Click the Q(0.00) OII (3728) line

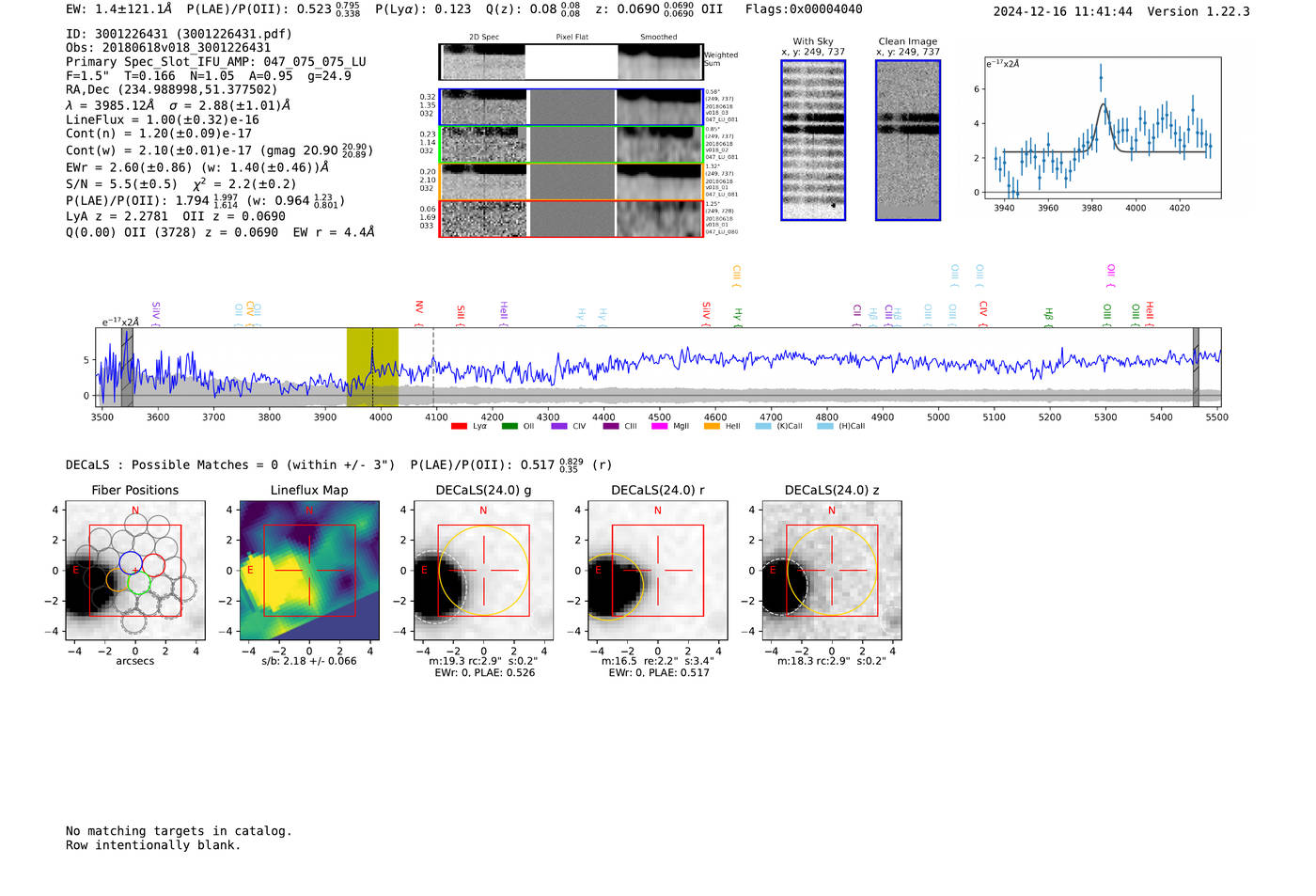click(220, 232)
